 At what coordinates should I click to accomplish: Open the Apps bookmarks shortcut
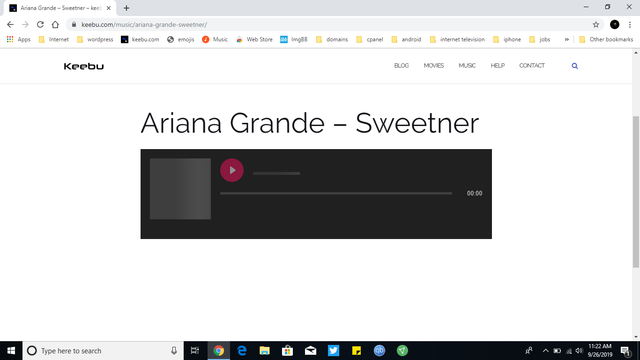tap(18, 40)
